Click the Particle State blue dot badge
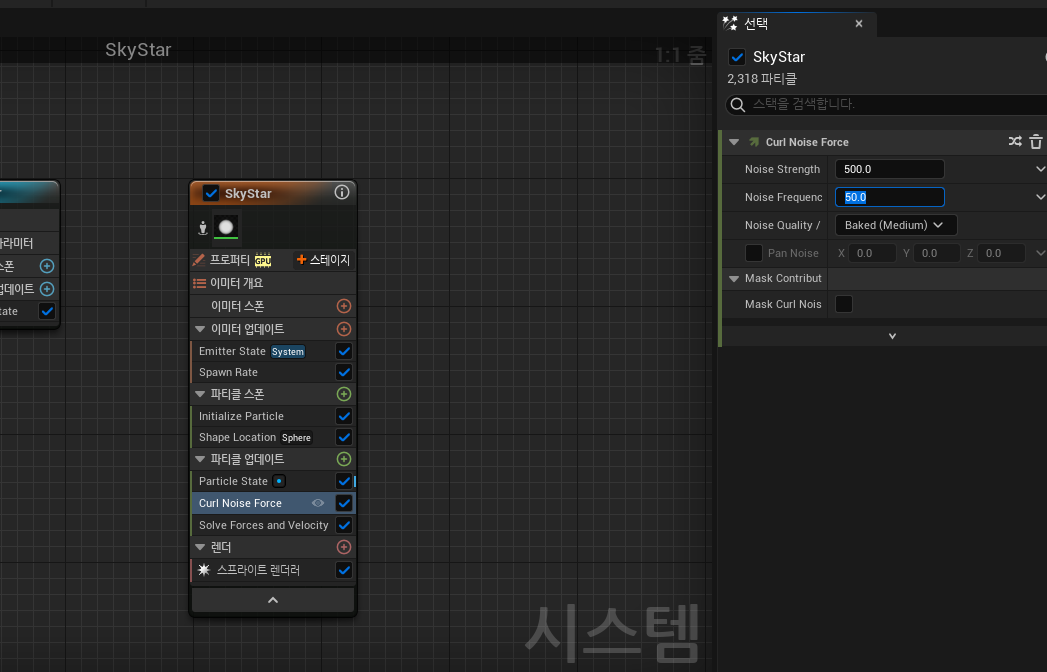 coord(279,481)
